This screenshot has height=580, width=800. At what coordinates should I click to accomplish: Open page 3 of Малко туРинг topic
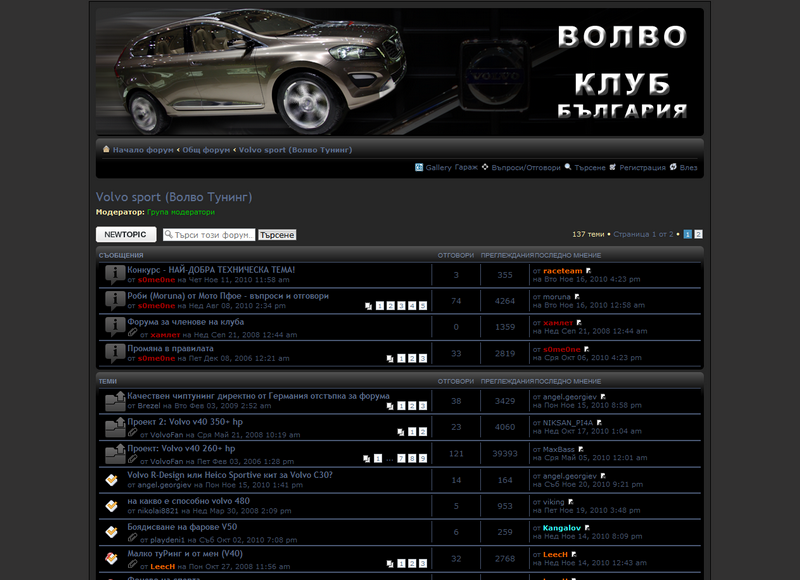coord(423,563)
